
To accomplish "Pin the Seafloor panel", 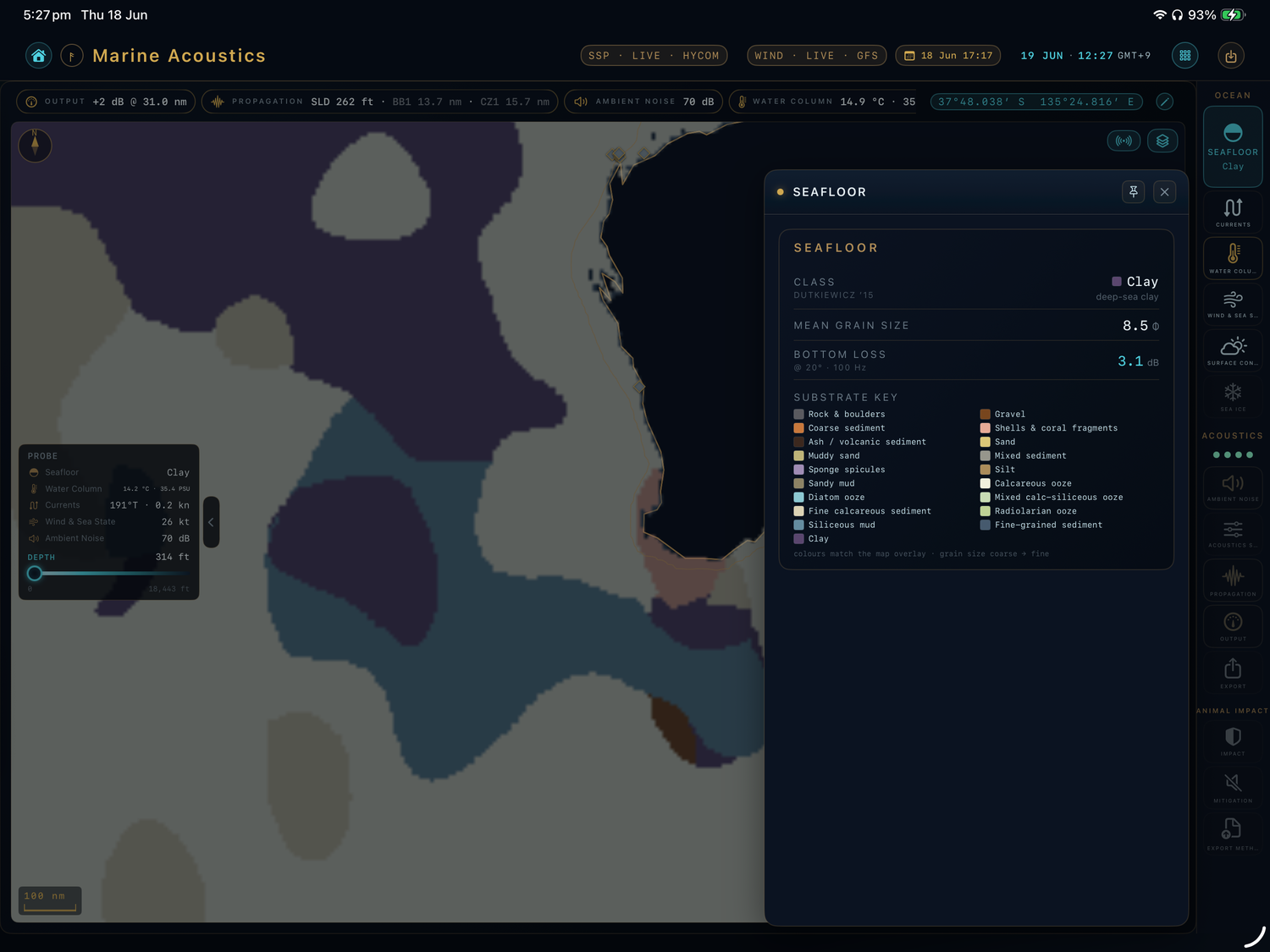I will pos(1134,192).
